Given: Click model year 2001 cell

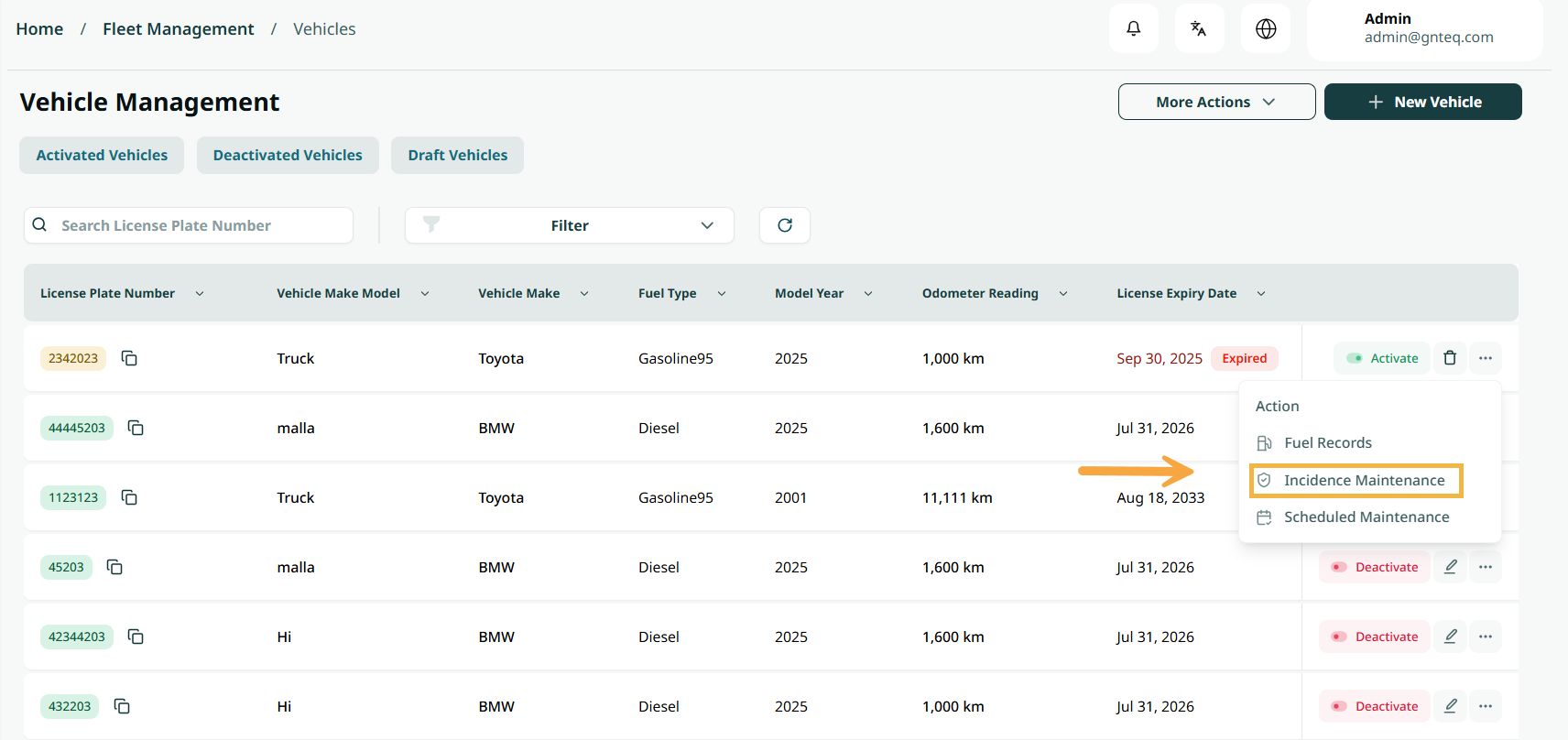Looking at the screenshot, I should [791, 497].
